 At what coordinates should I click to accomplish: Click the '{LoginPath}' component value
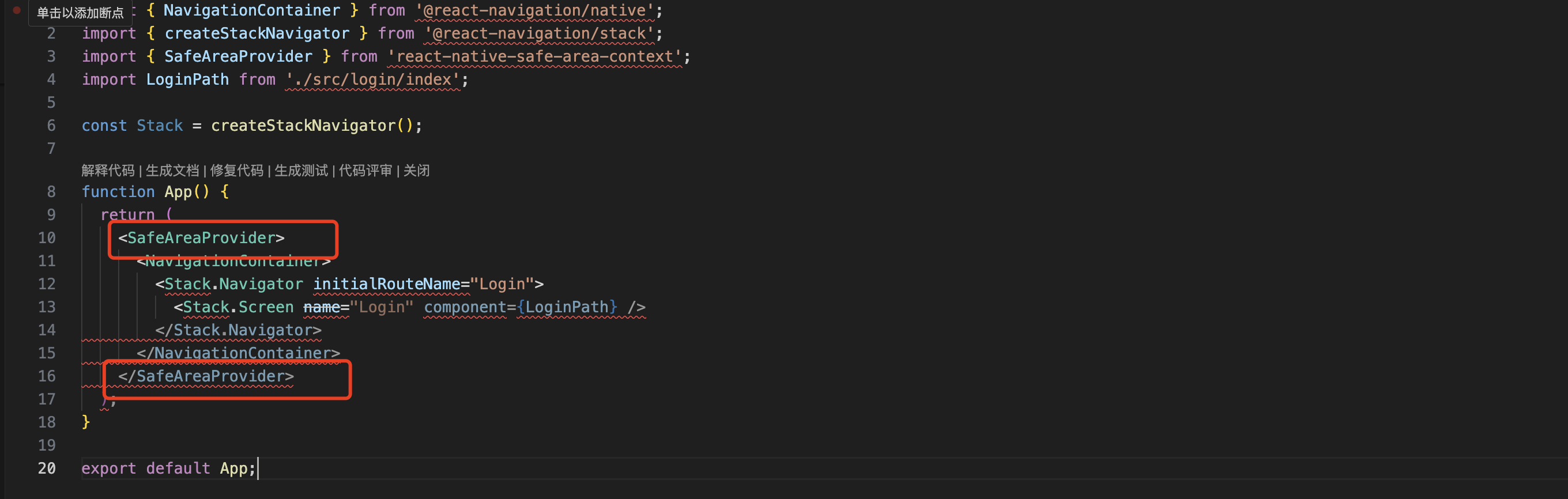pyautogui.click(x=567, y=307)
